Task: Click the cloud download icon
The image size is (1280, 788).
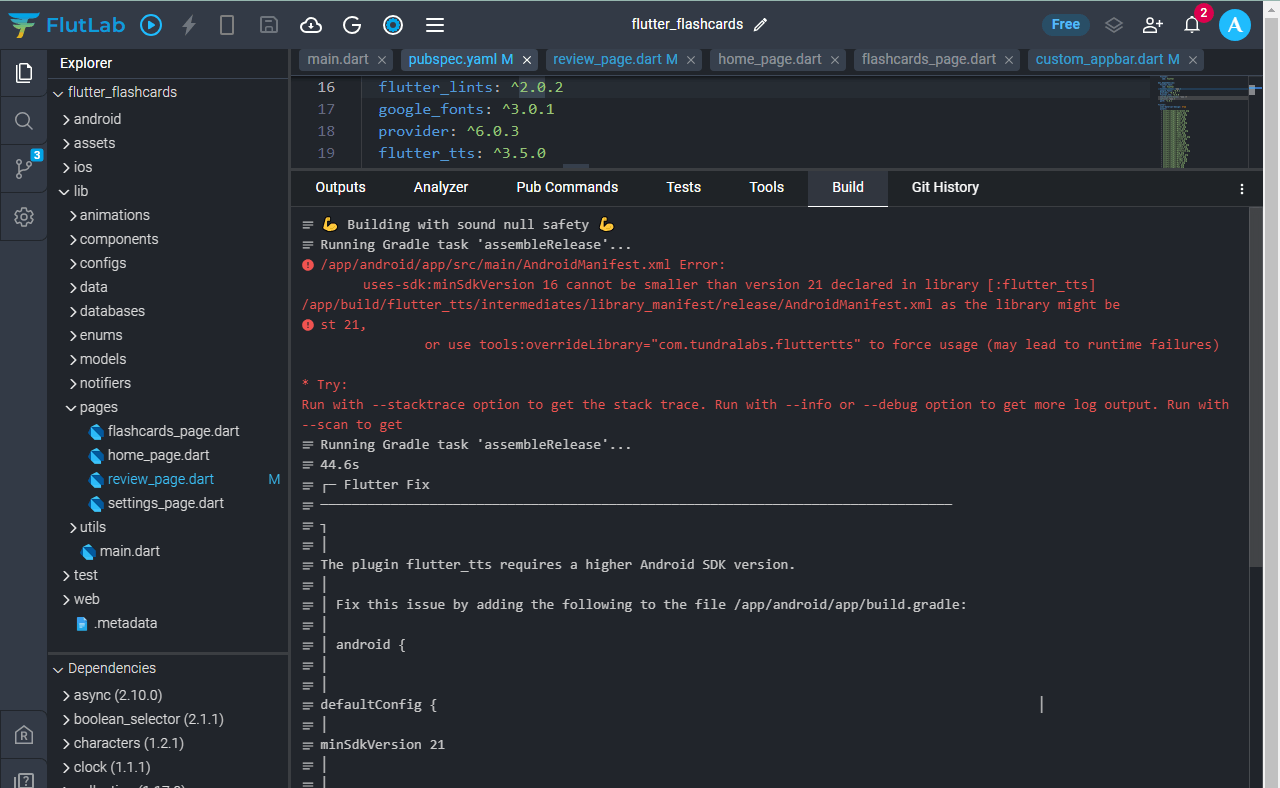Action: tap(311, 25)
